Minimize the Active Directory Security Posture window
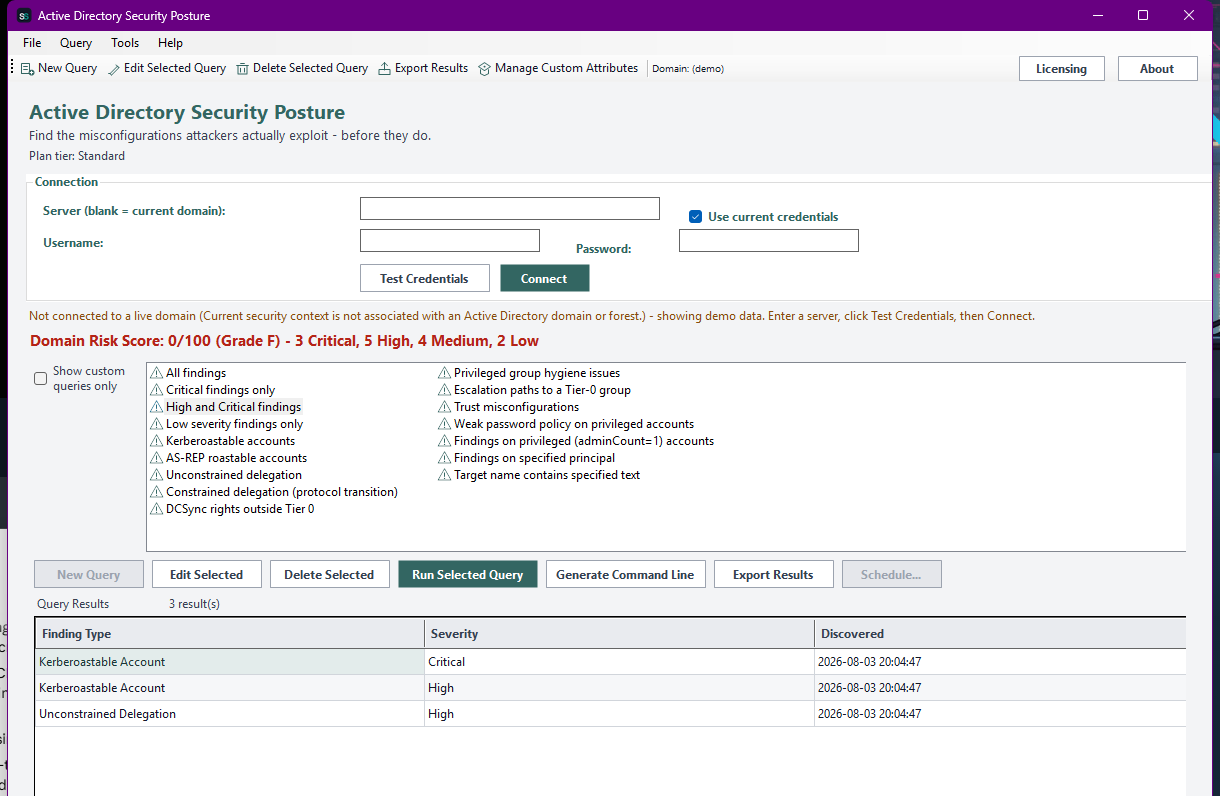Screen dimensions: 1220x796 pos(1098,15)
